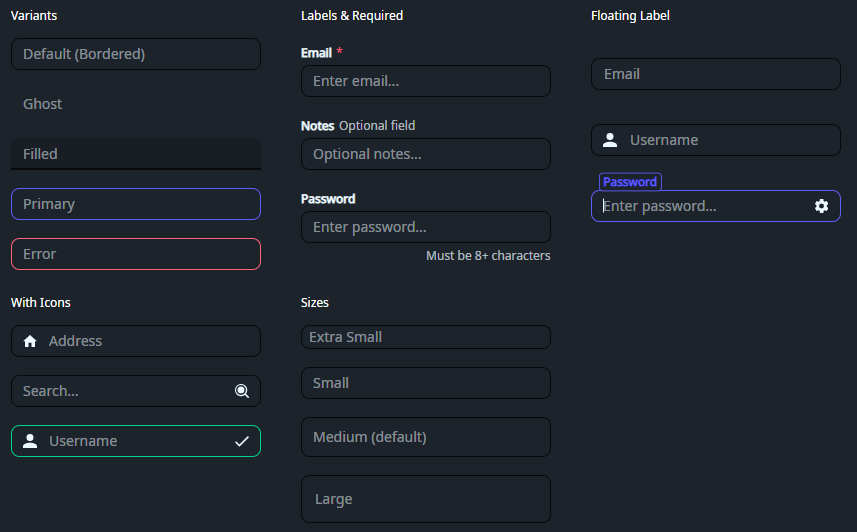This screenshot has width=857, height=532.
Task: Click the Small size input
Action: 425,383
